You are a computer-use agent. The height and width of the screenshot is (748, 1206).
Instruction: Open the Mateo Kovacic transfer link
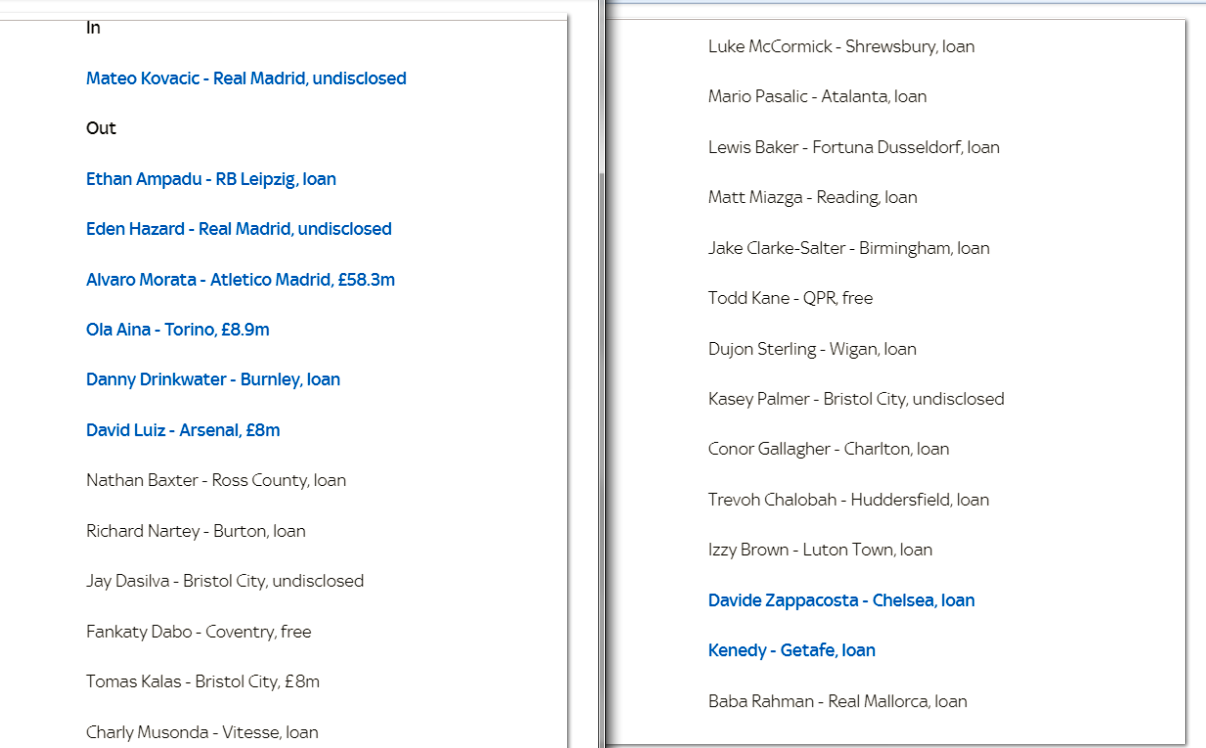pyautogui.click(x=246, y=78)
